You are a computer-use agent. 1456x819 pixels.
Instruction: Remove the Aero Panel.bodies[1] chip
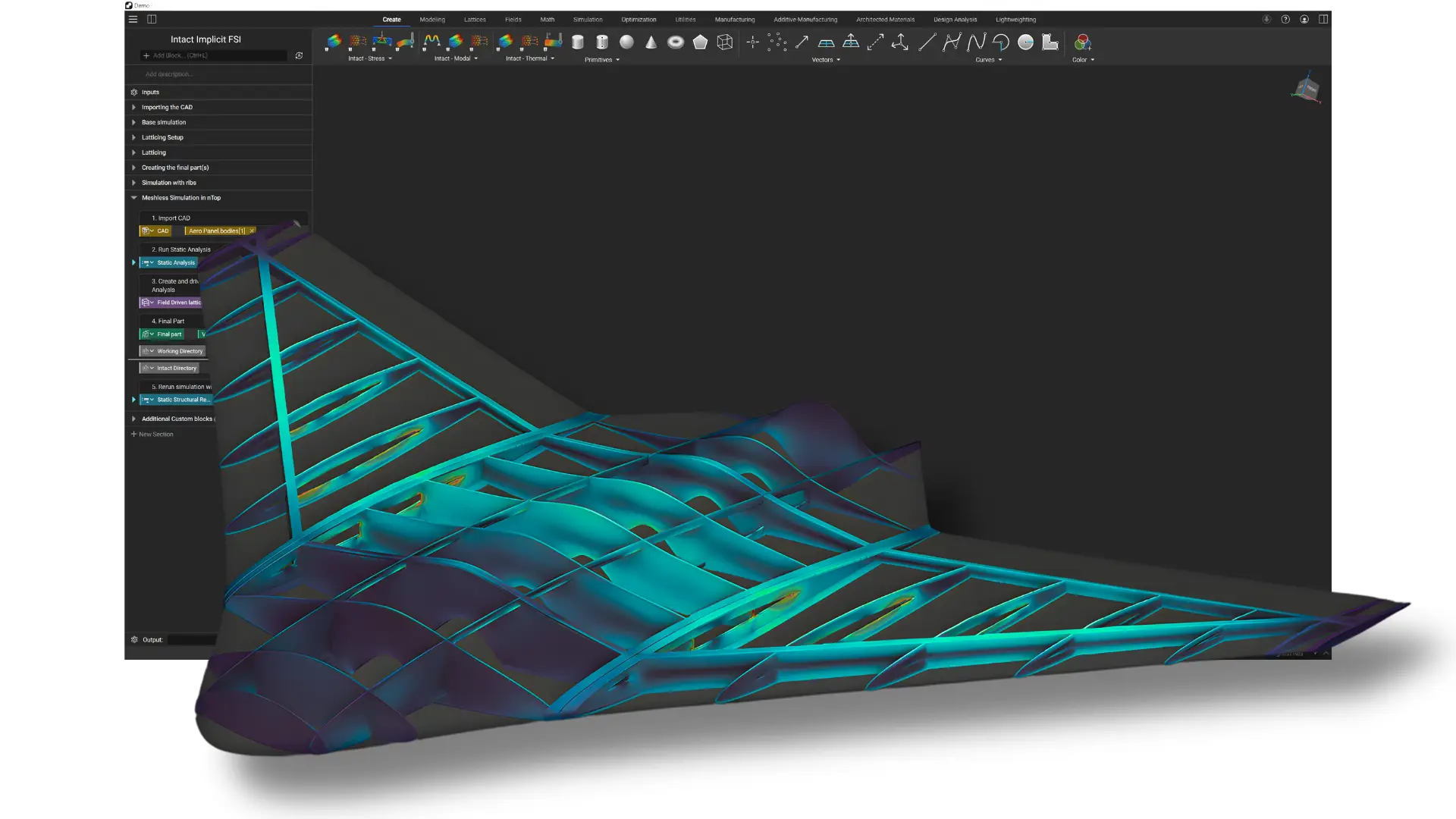pos(252,231)
